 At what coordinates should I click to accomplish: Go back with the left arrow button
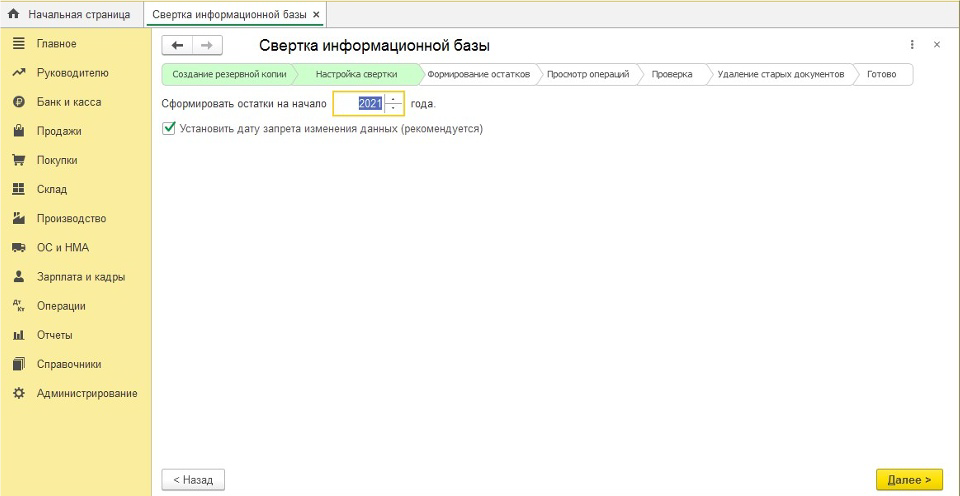point(177,45)
